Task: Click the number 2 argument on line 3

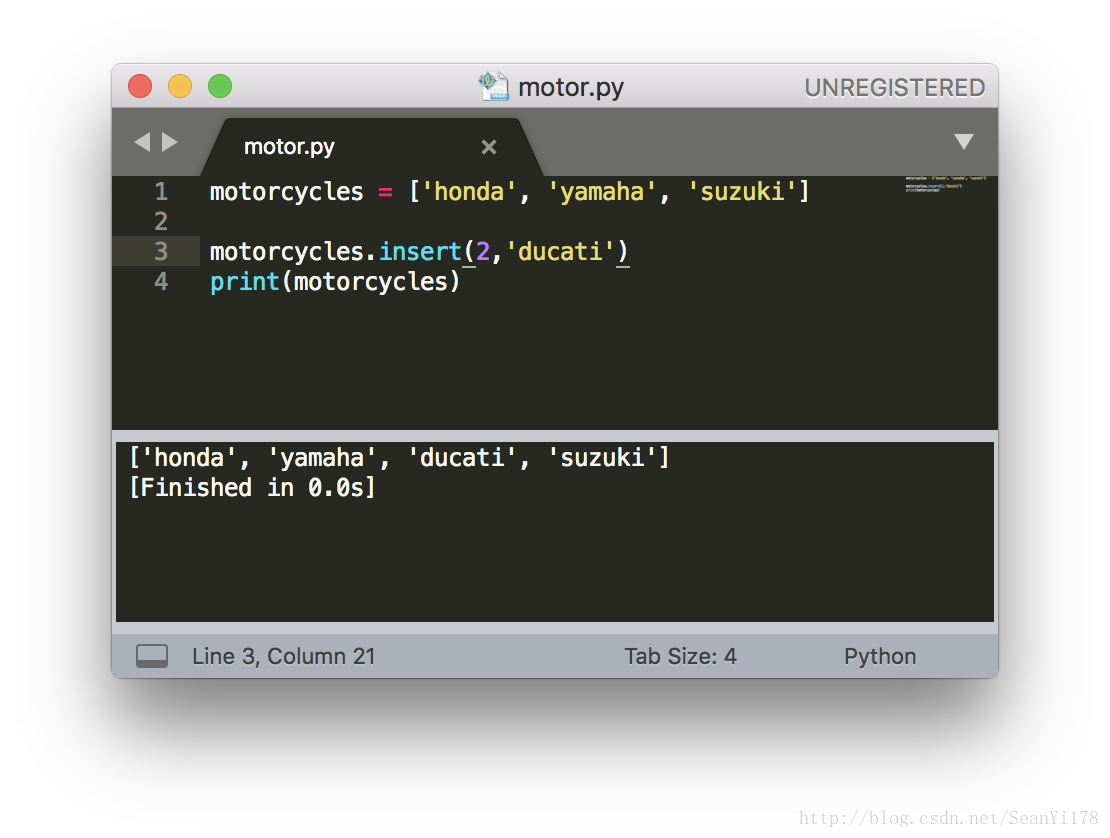Action: pos(483,251)
